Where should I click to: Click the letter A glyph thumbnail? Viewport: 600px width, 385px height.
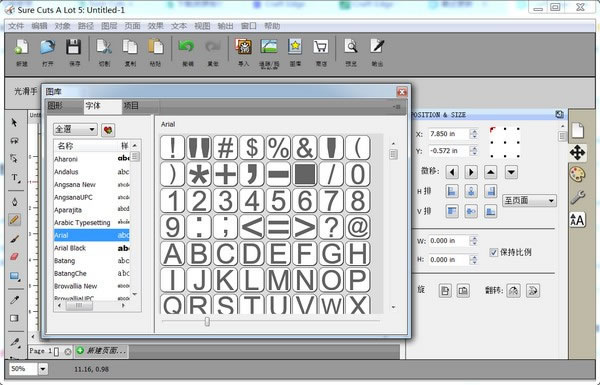[x=173, y=254]
